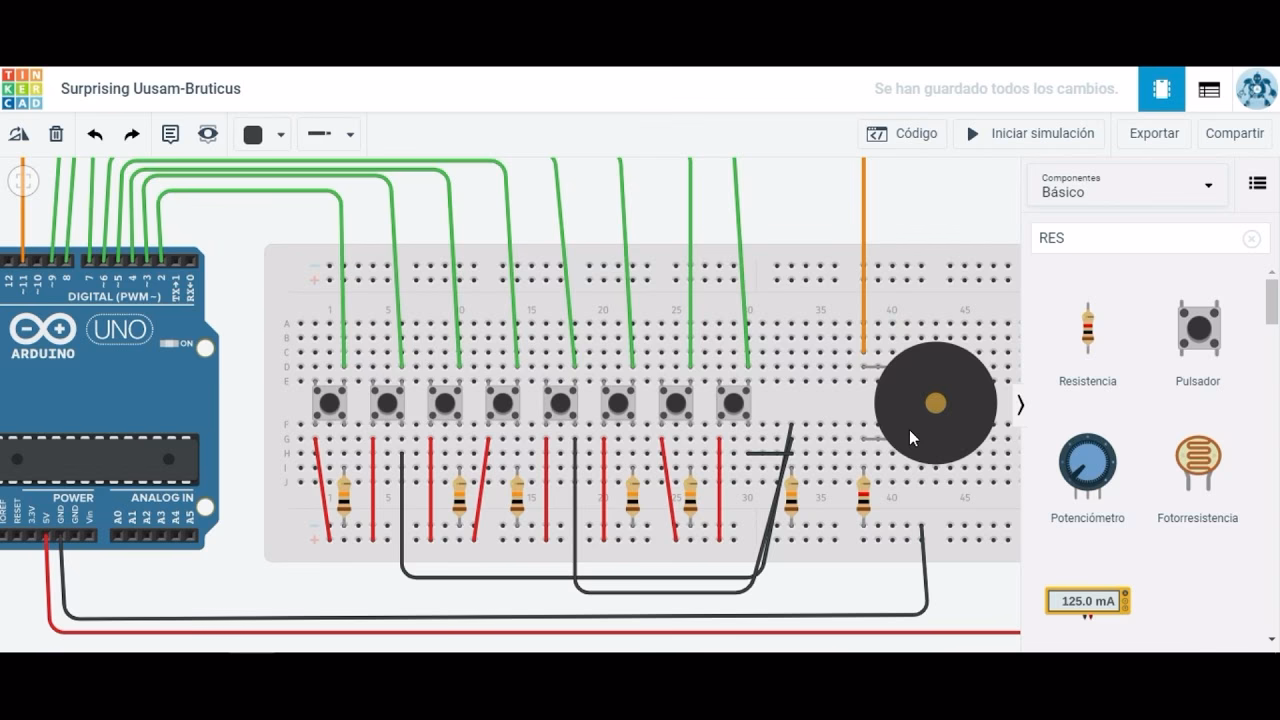
Task: Click the zoom to fit icon
Action: point(23,181)
